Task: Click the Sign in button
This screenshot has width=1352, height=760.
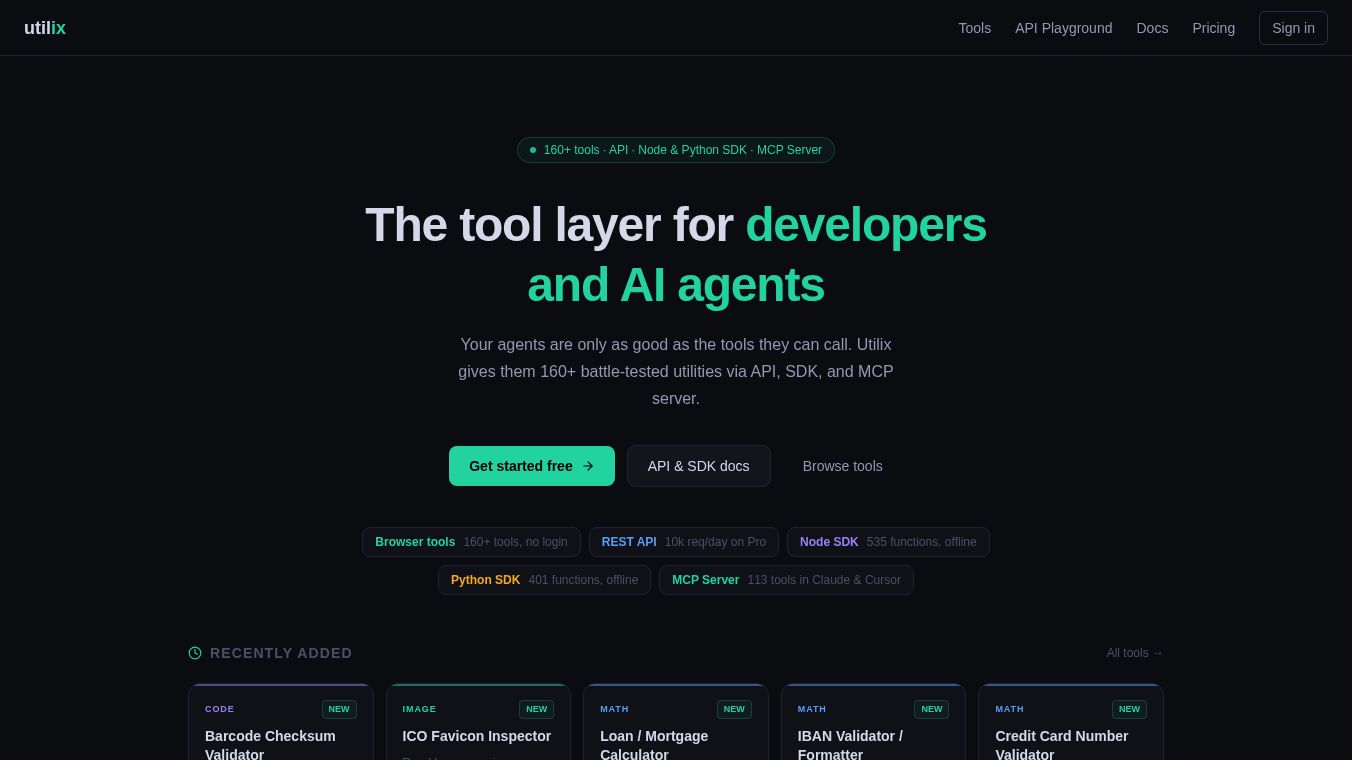Action: click(x=1293, y=28)
